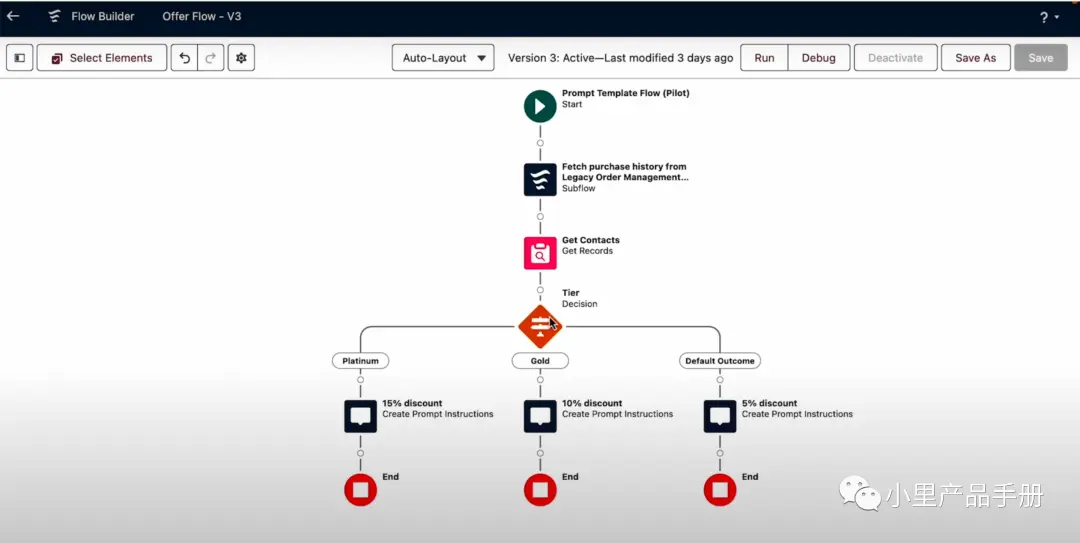Click 'Prompt Template Flow (Pilot)' label
This screenshot has height=543, width=1080.
pyautogui.click(x=625, y=93)
